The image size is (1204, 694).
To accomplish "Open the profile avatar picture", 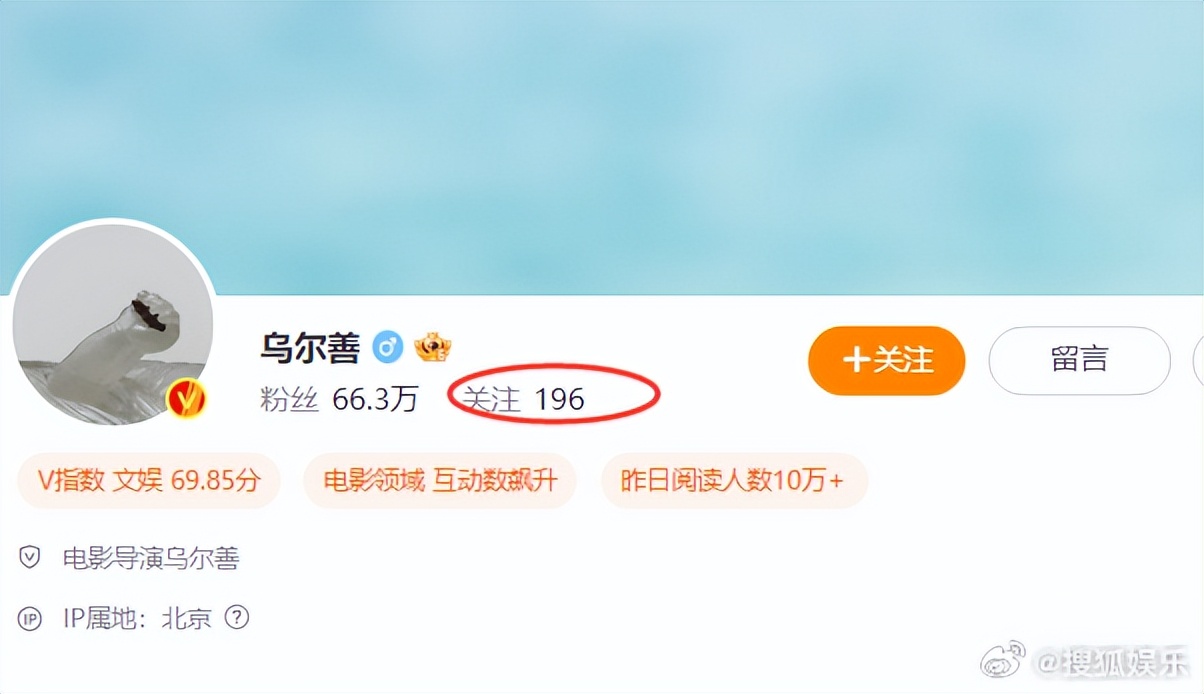I will pos(113,323).
